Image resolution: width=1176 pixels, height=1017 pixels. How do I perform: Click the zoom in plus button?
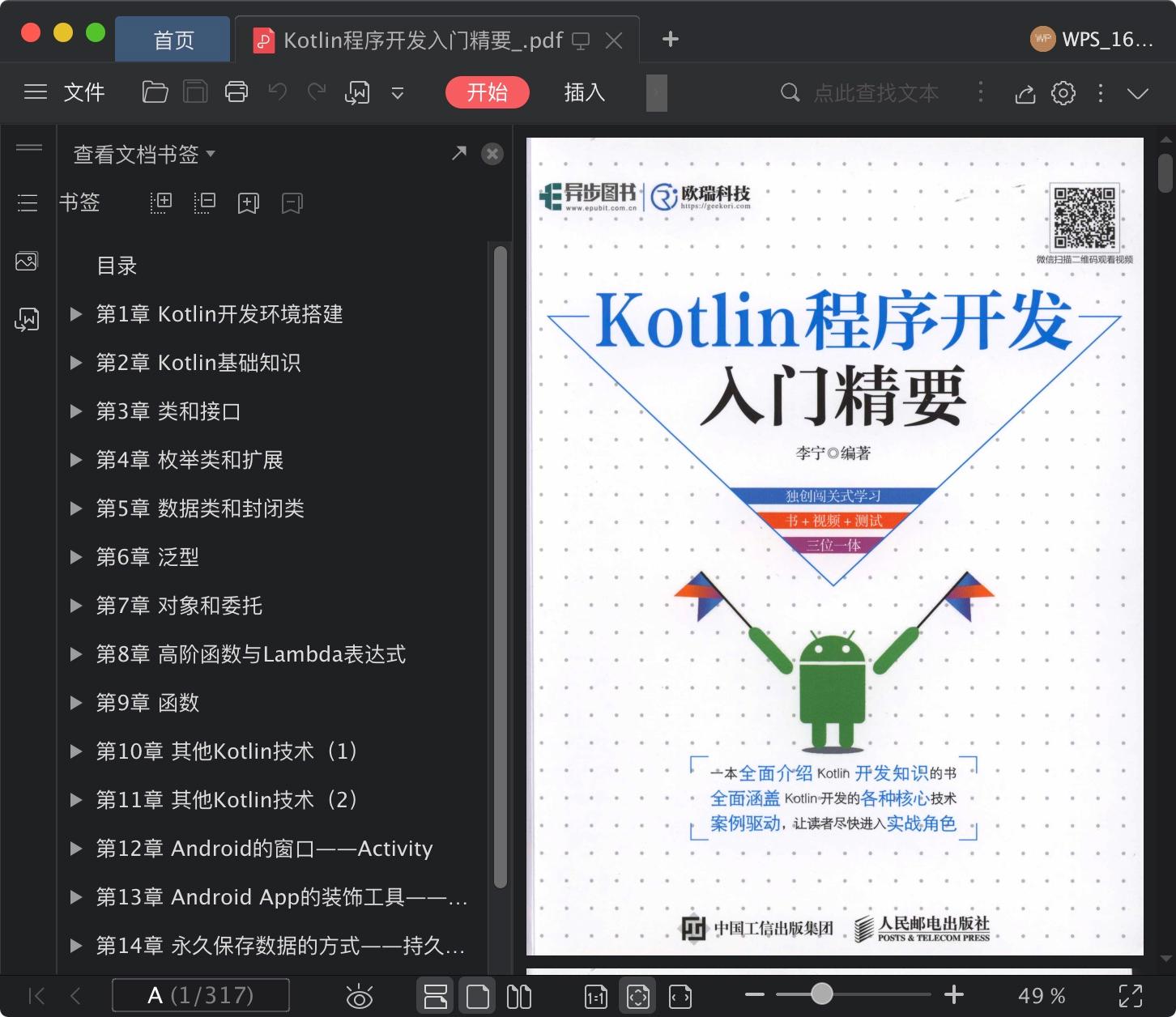[x=954, y=994]
